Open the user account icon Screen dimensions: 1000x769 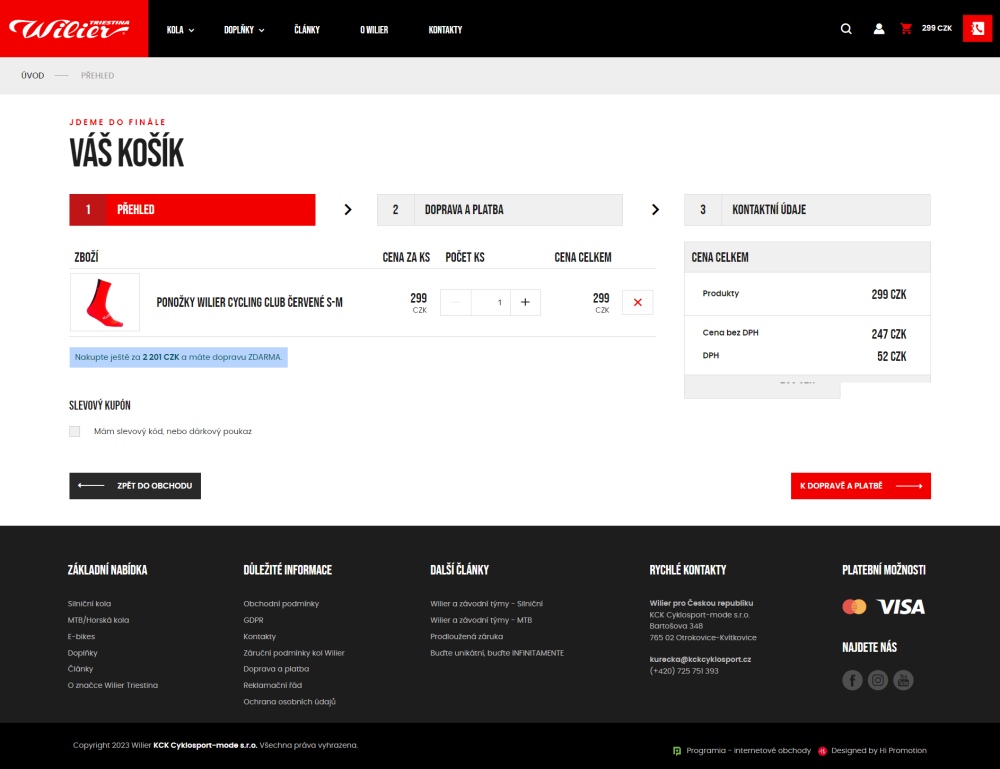(x=879, y=29)
